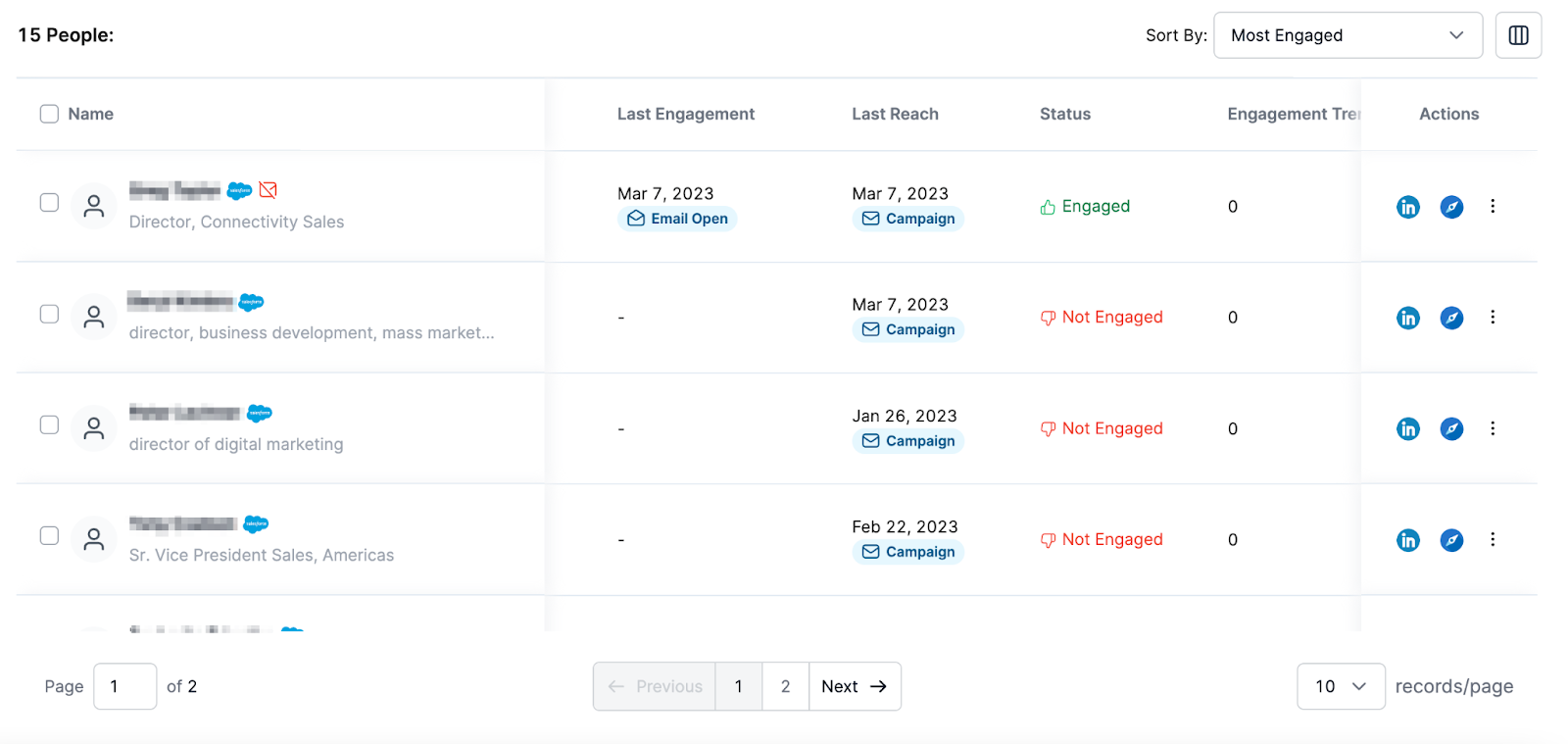1568x744 pixels.
Task: Expand the records per page dropdown
Action: point(1340,686)
